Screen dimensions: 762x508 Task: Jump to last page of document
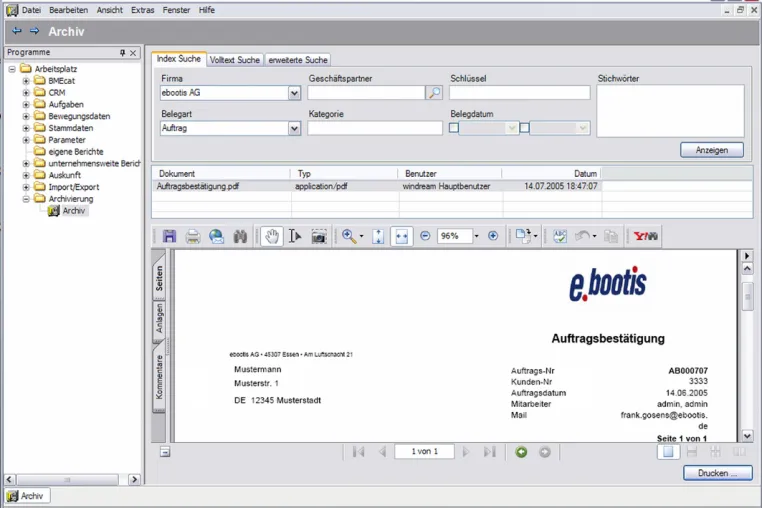(489, 452)
